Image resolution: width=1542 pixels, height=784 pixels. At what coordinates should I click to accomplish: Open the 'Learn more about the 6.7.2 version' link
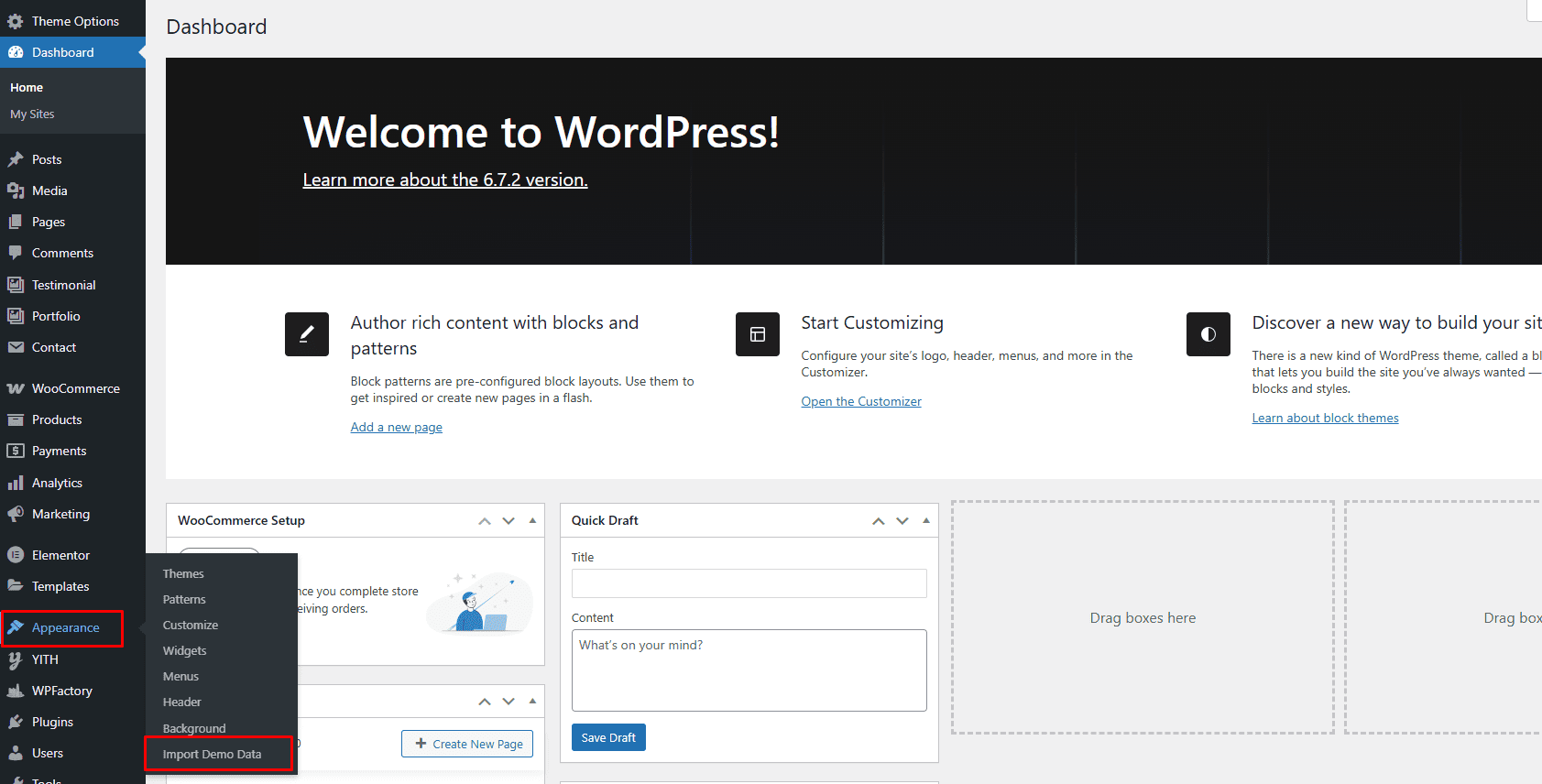coord(445,180)
